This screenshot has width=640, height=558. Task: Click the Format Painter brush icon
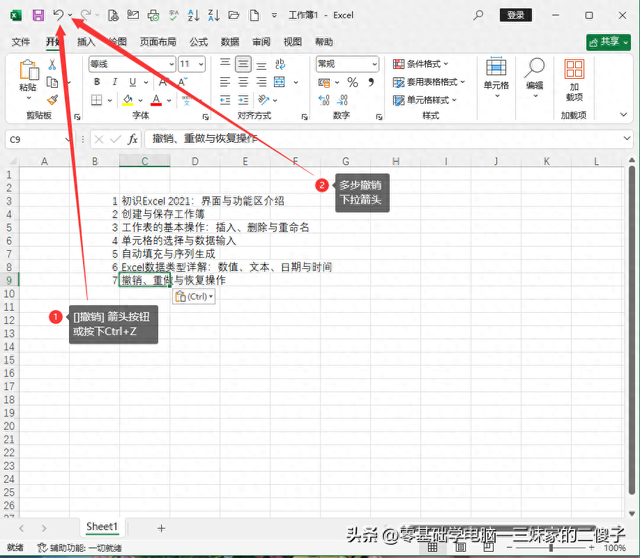[52, 100]
